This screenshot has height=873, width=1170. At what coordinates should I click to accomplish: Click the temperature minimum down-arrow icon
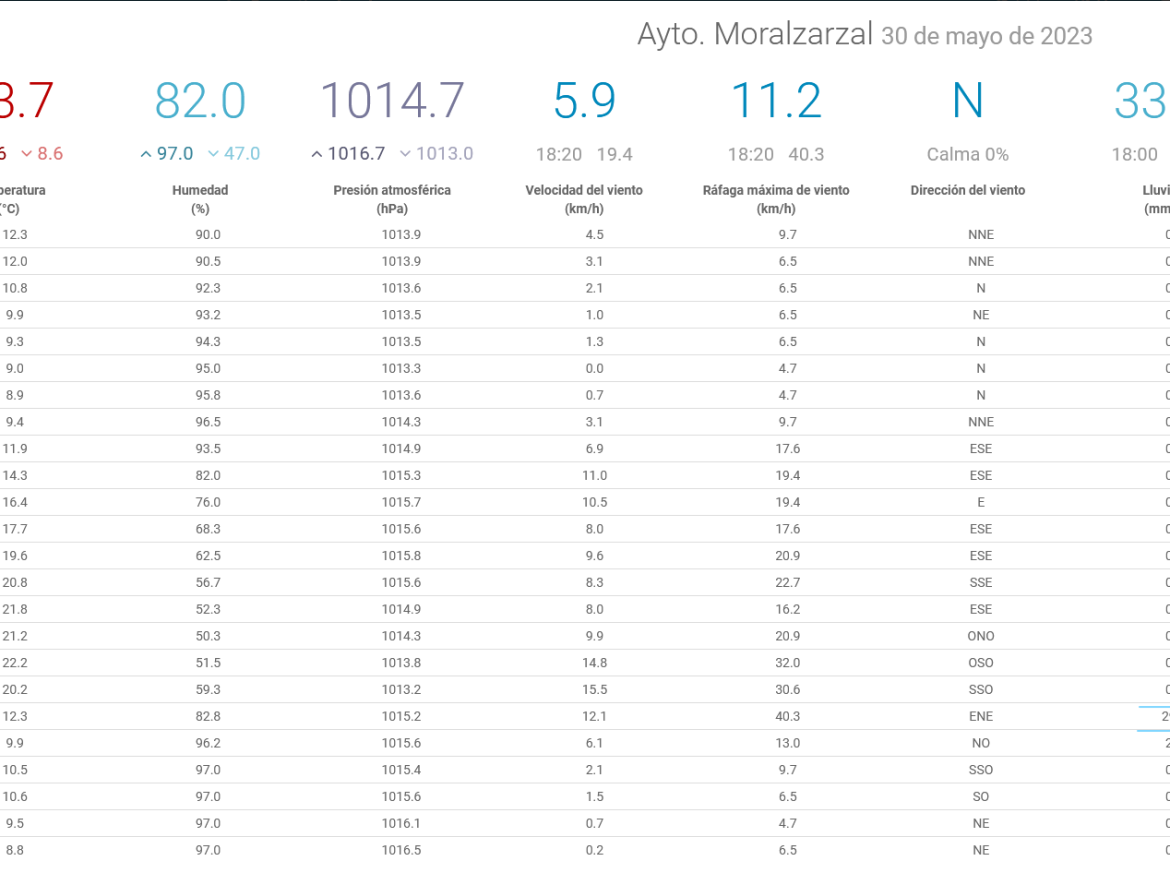[x=27, y=154]
